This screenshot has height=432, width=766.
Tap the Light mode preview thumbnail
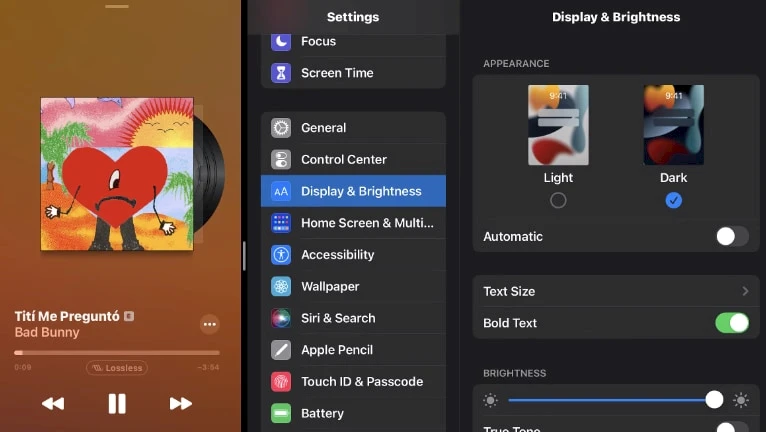[x=558, y=125]
